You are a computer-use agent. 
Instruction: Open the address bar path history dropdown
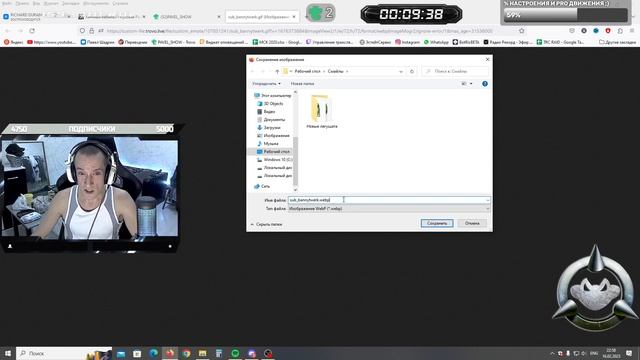click(401, 71)
